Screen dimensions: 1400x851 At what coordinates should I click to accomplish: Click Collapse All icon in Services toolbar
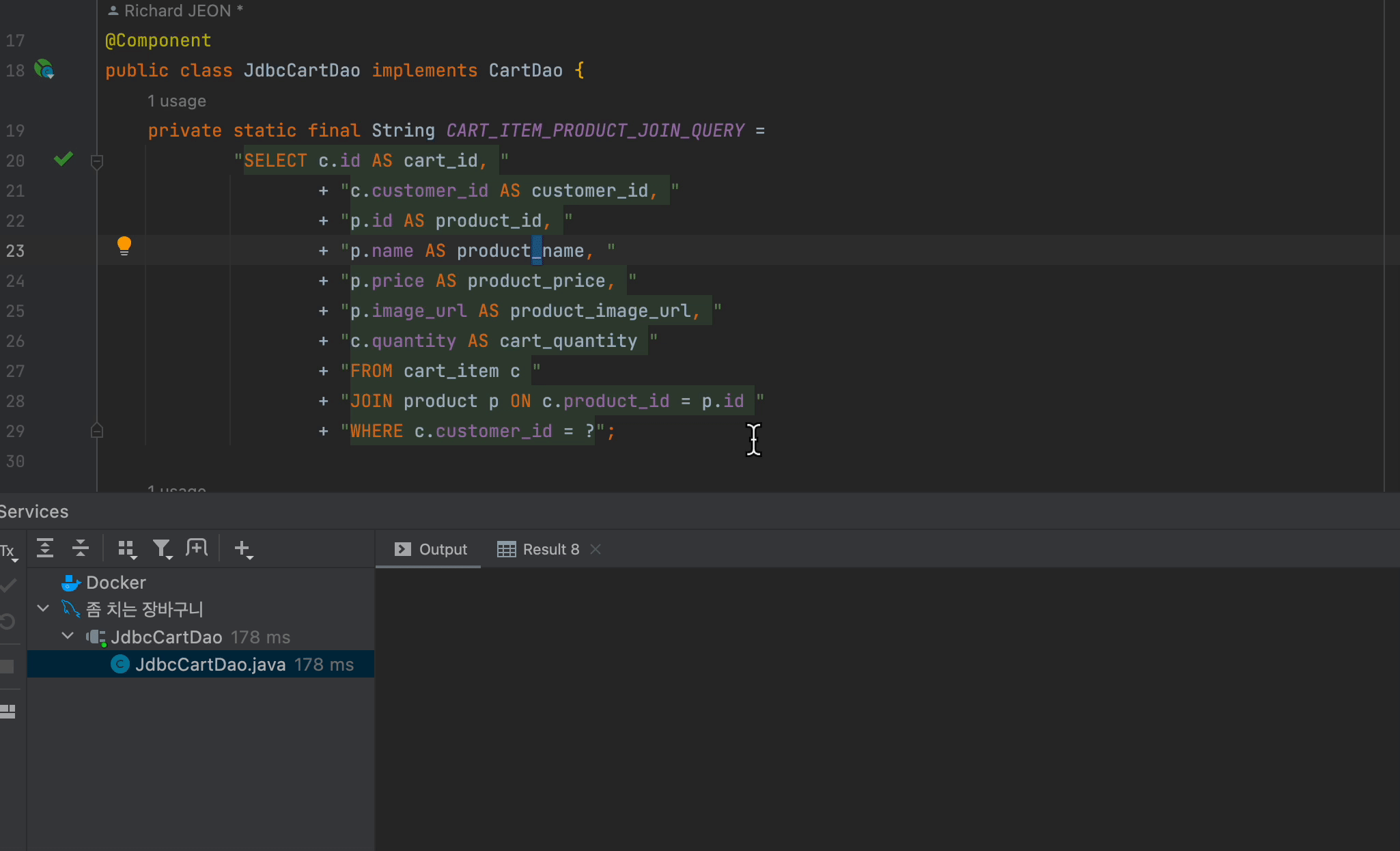pyautogui.click(x=81, y=548)
